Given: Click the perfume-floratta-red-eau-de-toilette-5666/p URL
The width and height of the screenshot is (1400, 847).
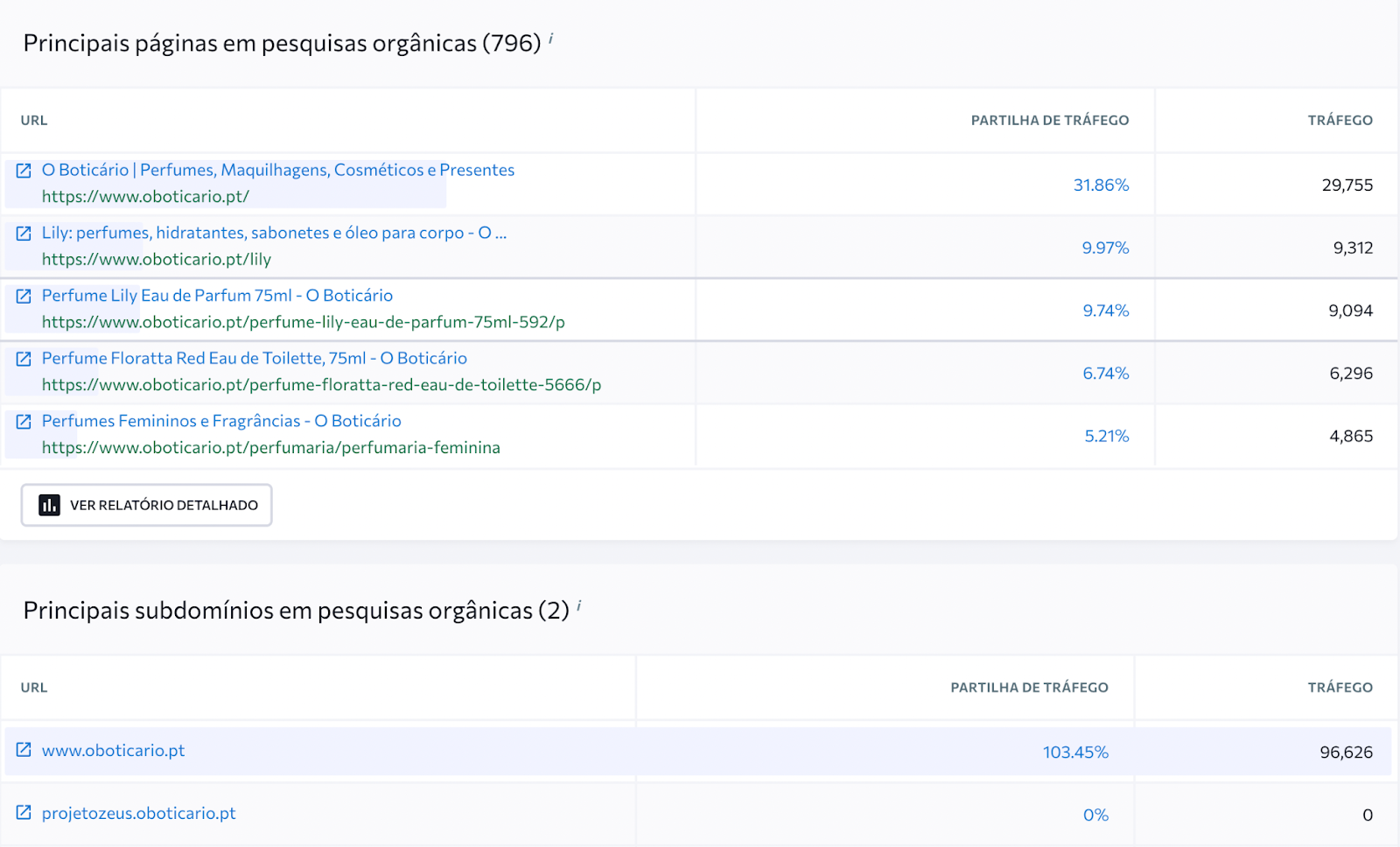Looking at the screenshot, I should click(321, 385).
